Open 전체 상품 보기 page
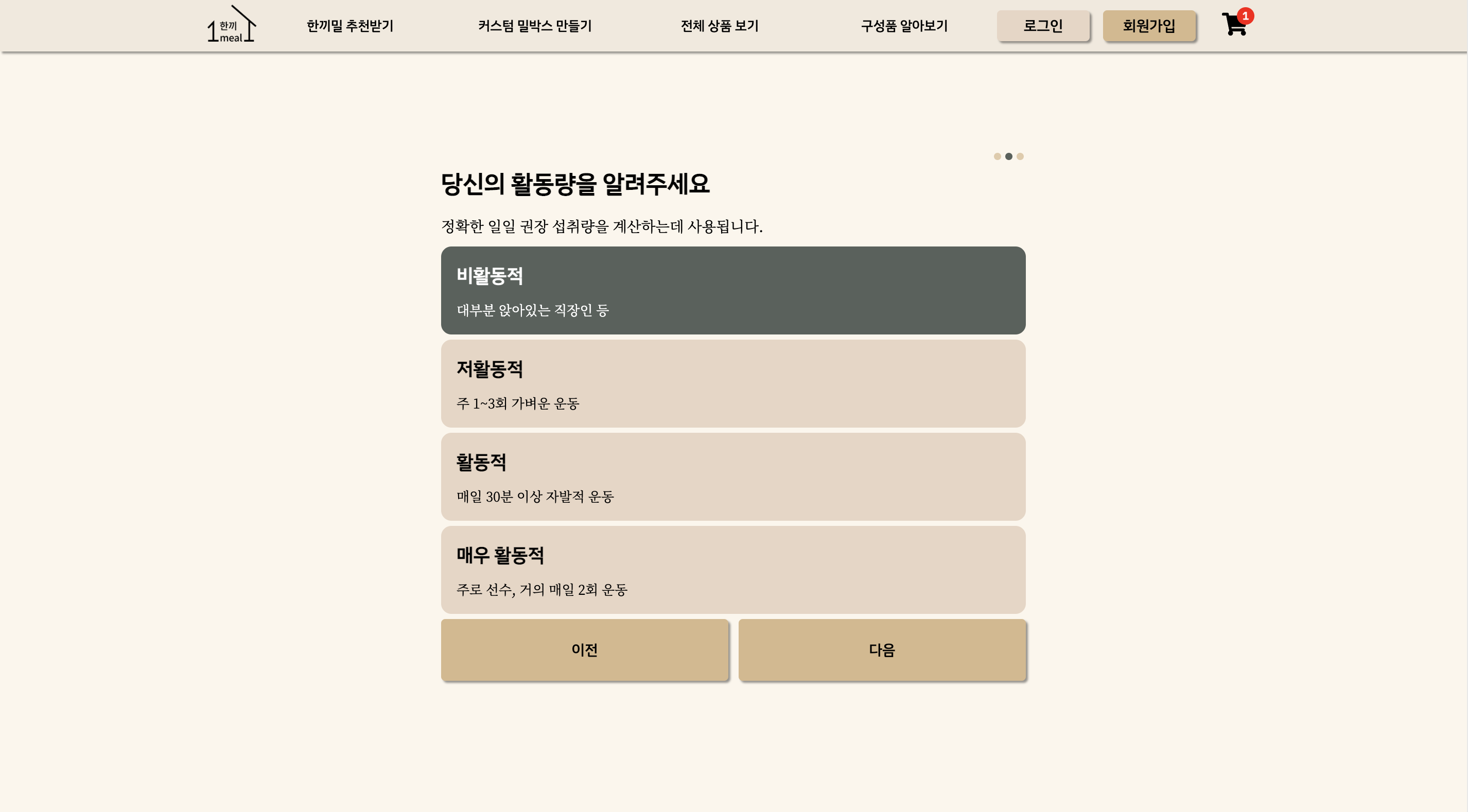This screenshot has height=812, width=1468. pos(719,26)
